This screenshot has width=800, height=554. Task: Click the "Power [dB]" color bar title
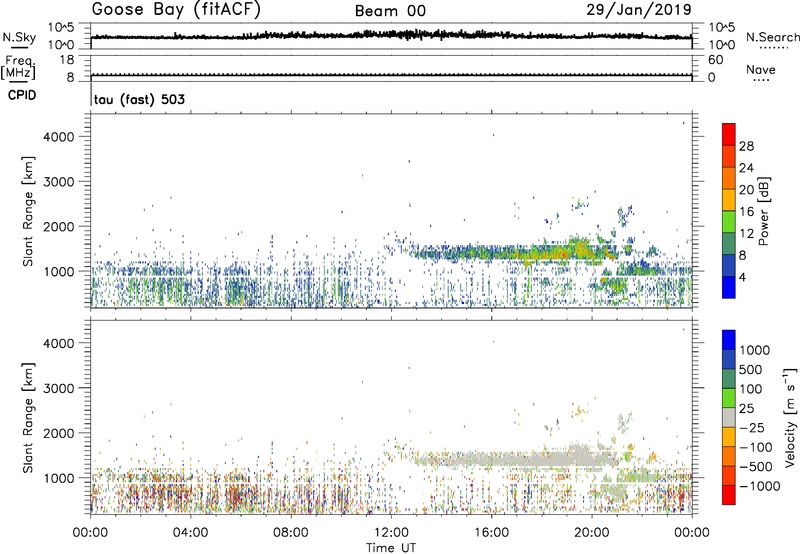coord(764,211)
